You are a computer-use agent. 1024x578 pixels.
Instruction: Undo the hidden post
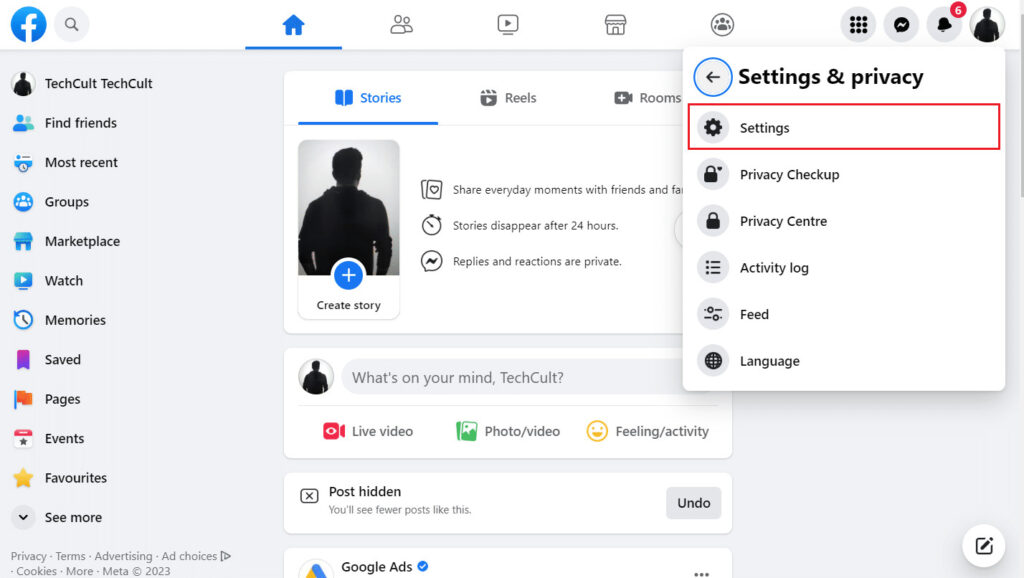[693, 503]
